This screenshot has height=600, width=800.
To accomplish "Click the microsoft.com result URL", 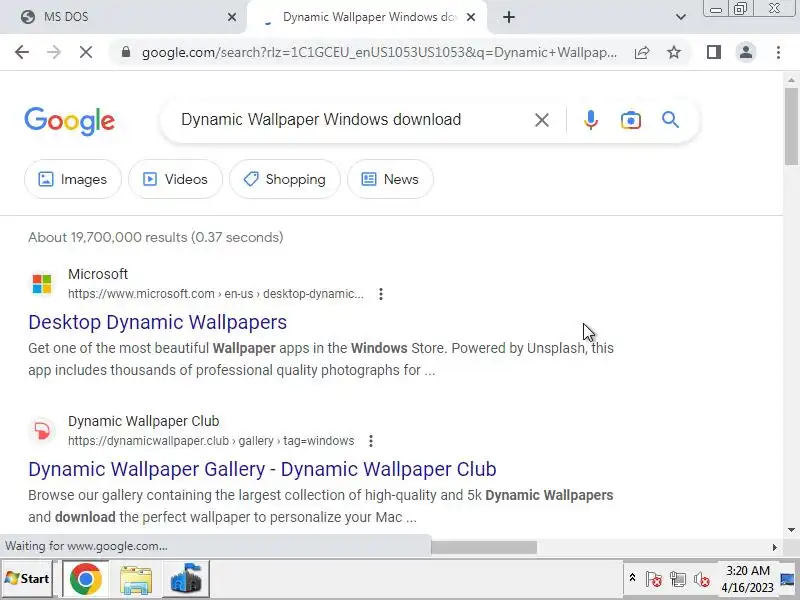I will click(216, 294).
